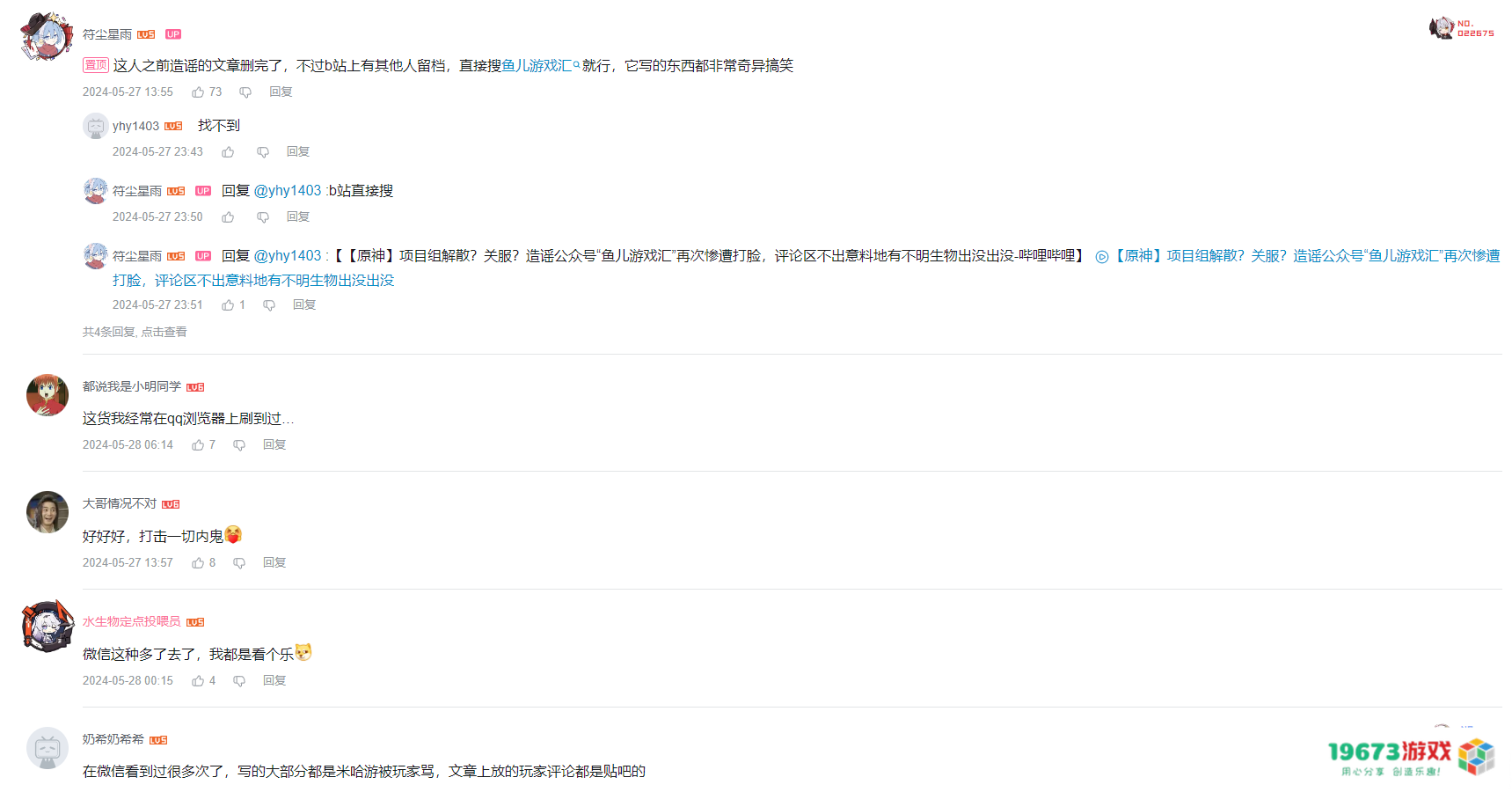Click the play icon beside the 原神 video link
The height and width of the screenshot is (792, 1512).
pos(1100,256)
